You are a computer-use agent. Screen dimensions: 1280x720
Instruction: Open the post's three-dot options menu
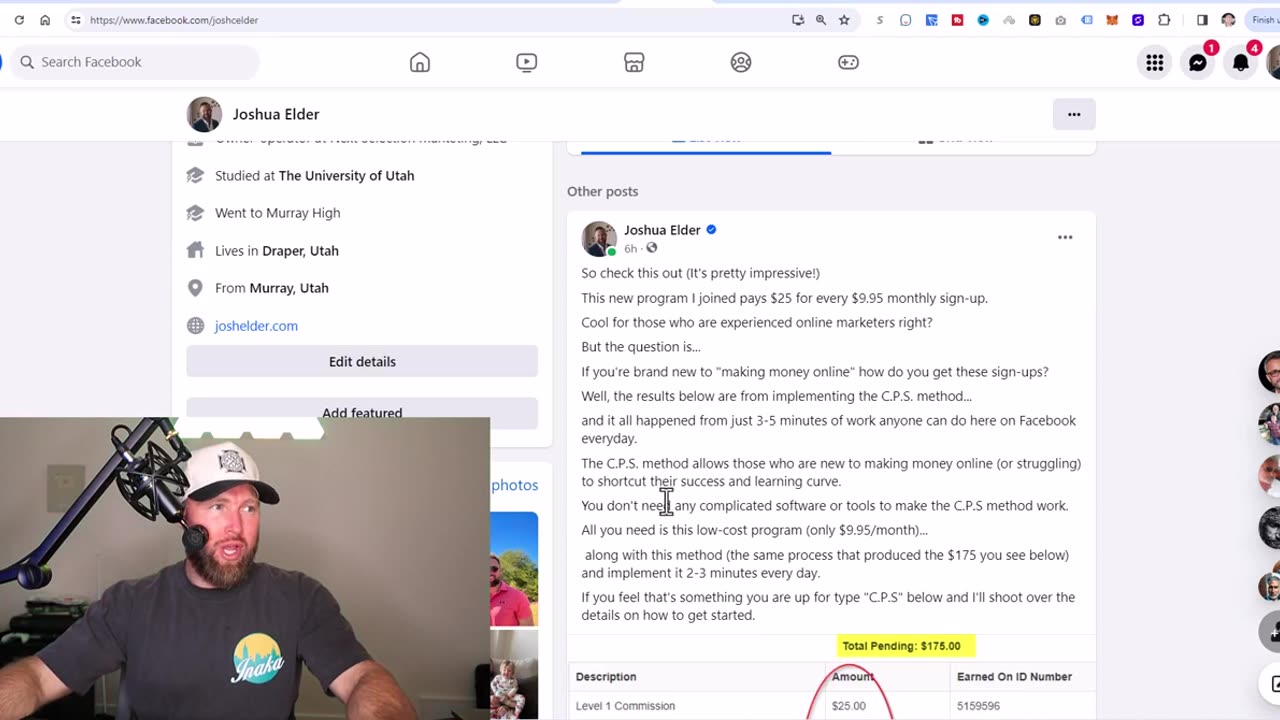tap(1065, 238)
